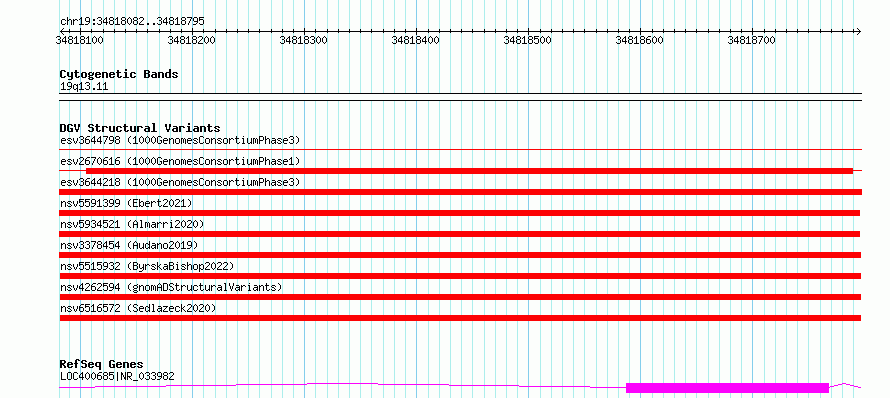Click the red bar under nsv5515932
This screenshot has height=398, width=890.
tap(460, 276)
